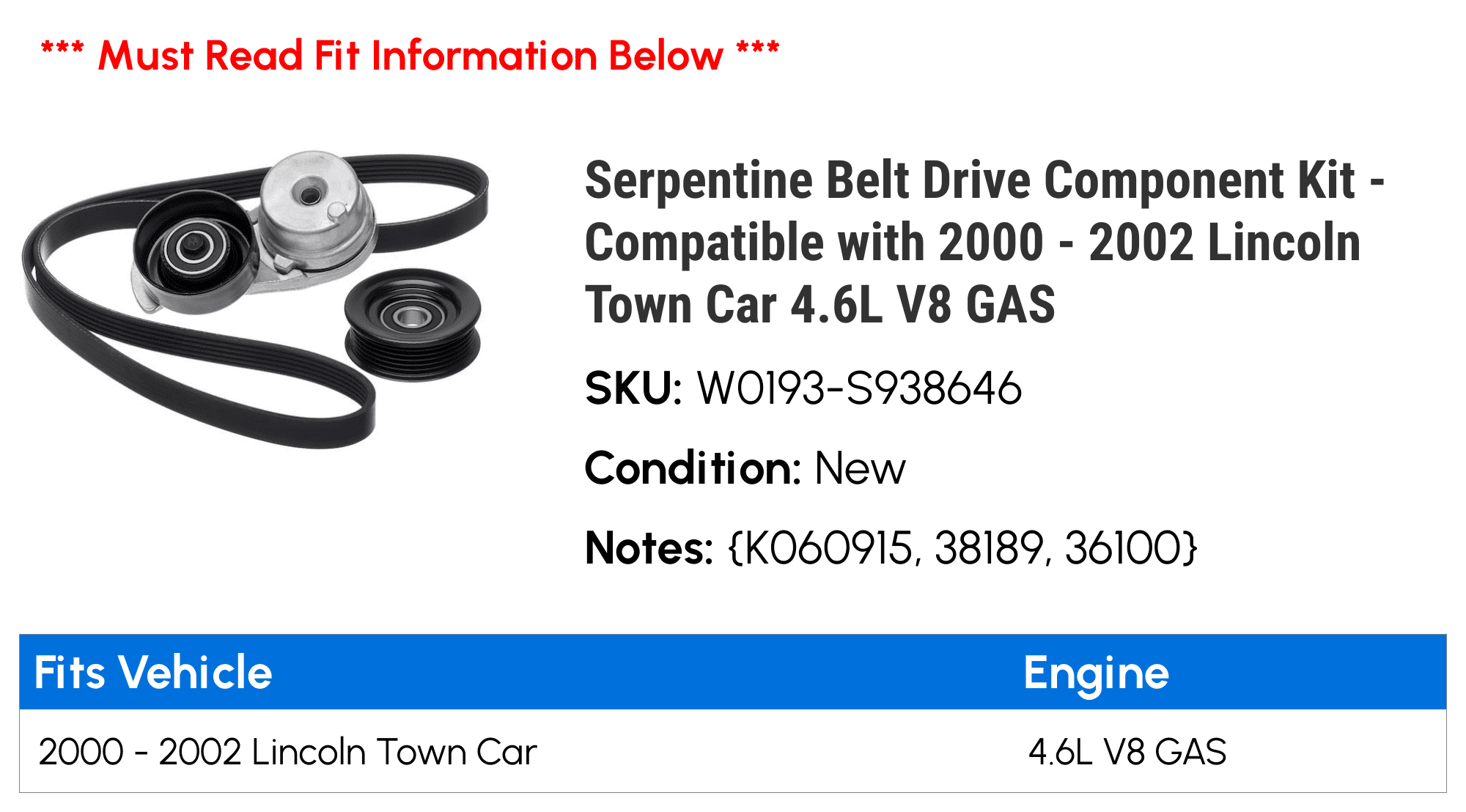
Task: Click the smooth tensioner pulley in the photo
Action: pos(194,248)
